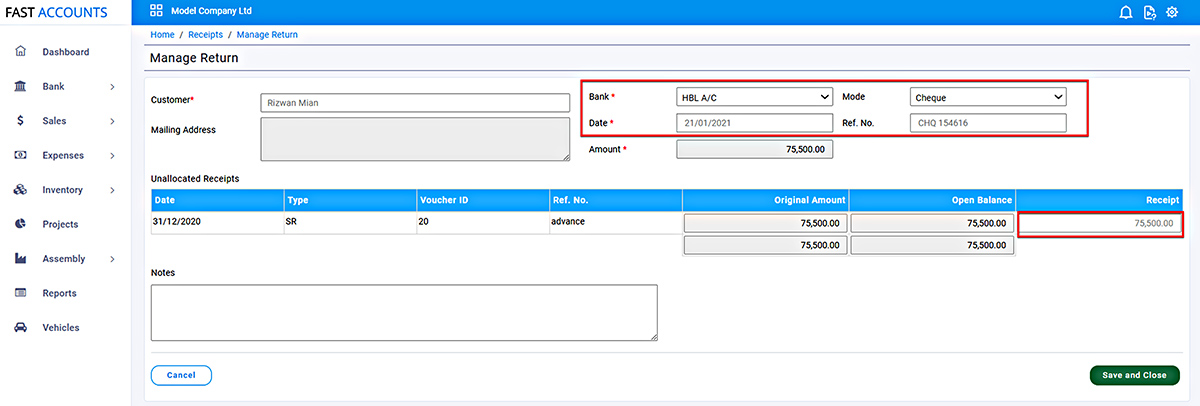The width and height of the screenshot is (1200, 406).
Task: Click the Customer field with Rizwan Mian
Action: tap(414, 102)
